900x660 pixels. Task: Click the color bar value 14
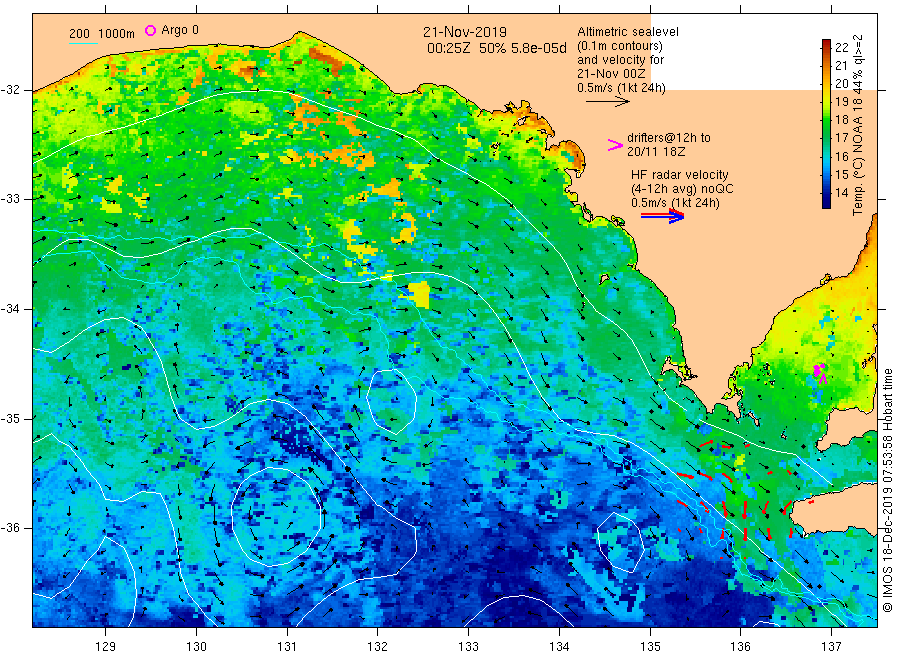click(x=841, y=193)
